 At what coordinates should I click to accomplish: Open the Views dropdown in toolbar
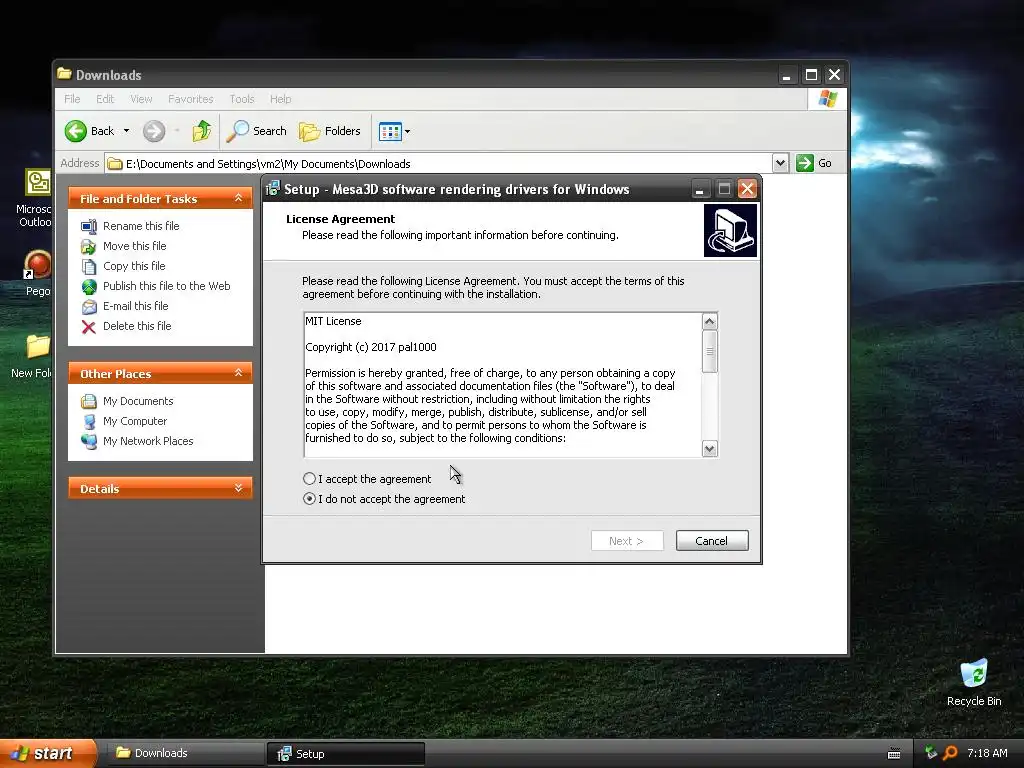coord(394,131)
